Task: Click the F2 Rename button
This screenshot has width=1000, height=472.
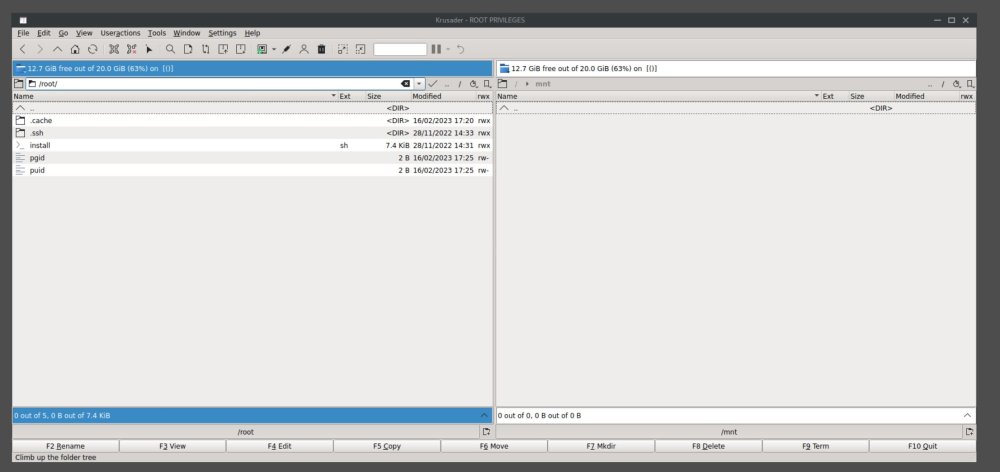Action: pyautogui.click(x=66, y=446)
